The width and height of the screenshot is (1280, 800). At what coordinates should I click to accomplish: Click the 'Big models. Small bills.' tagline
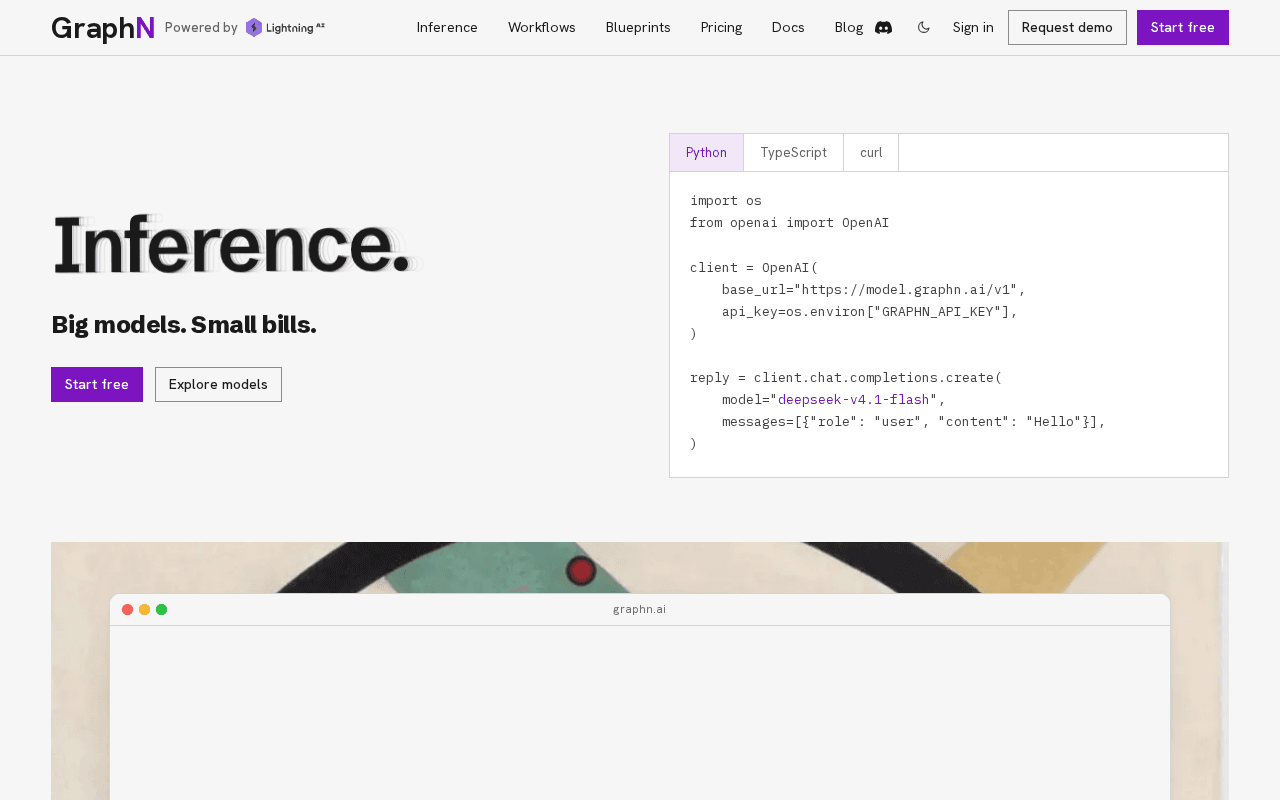tap(184, 325)
